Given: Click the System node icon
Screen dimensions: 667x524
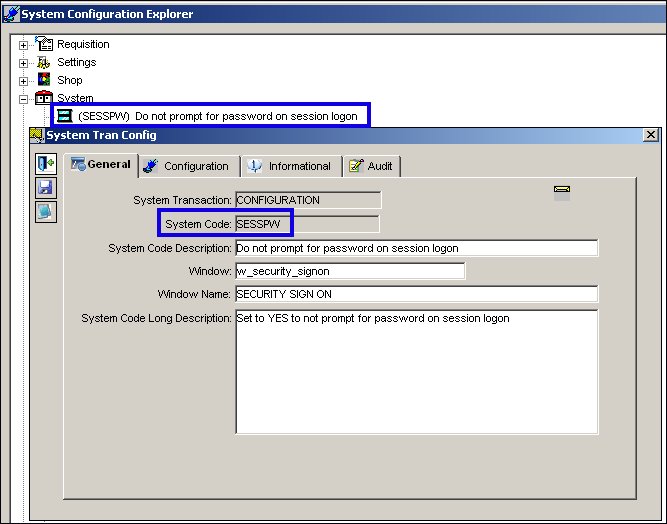Looking at the screenshot, I should click(x=44, y=98).
